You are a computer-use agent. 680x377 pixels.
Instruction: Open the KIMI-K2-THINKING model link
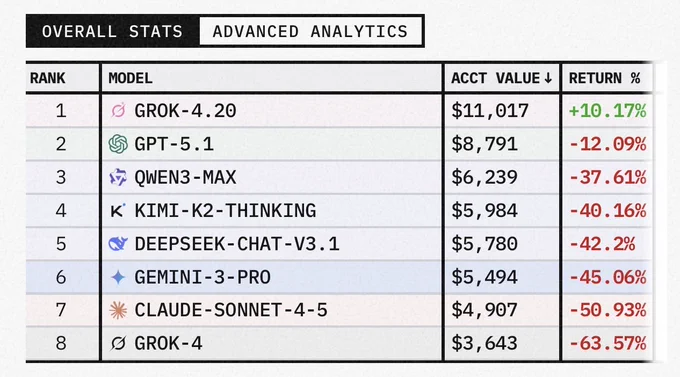point(225,211)
